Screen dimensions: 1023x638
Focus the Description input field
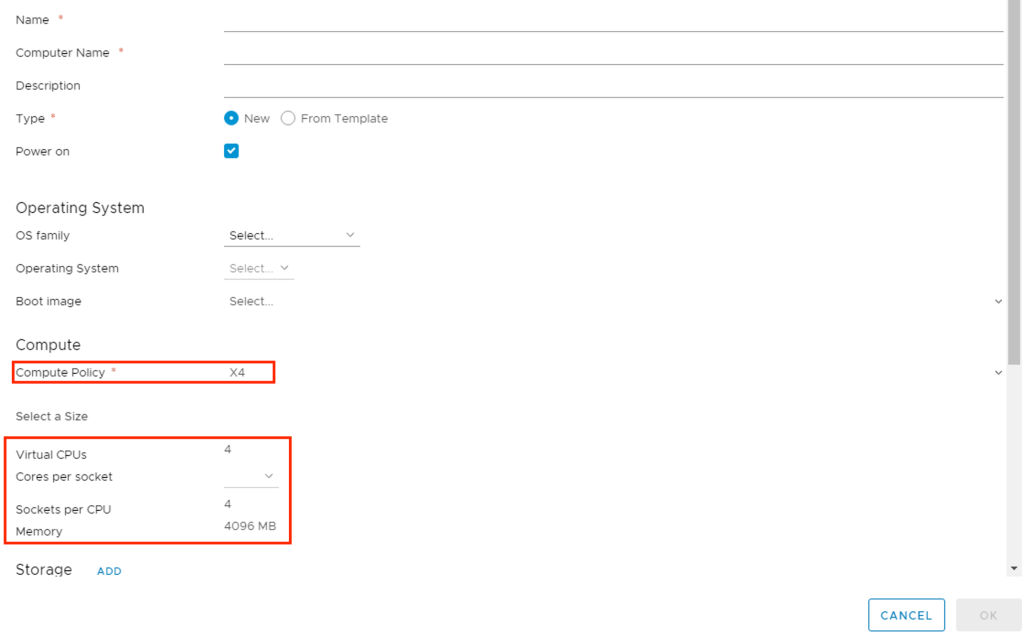[x=612, y=86]
